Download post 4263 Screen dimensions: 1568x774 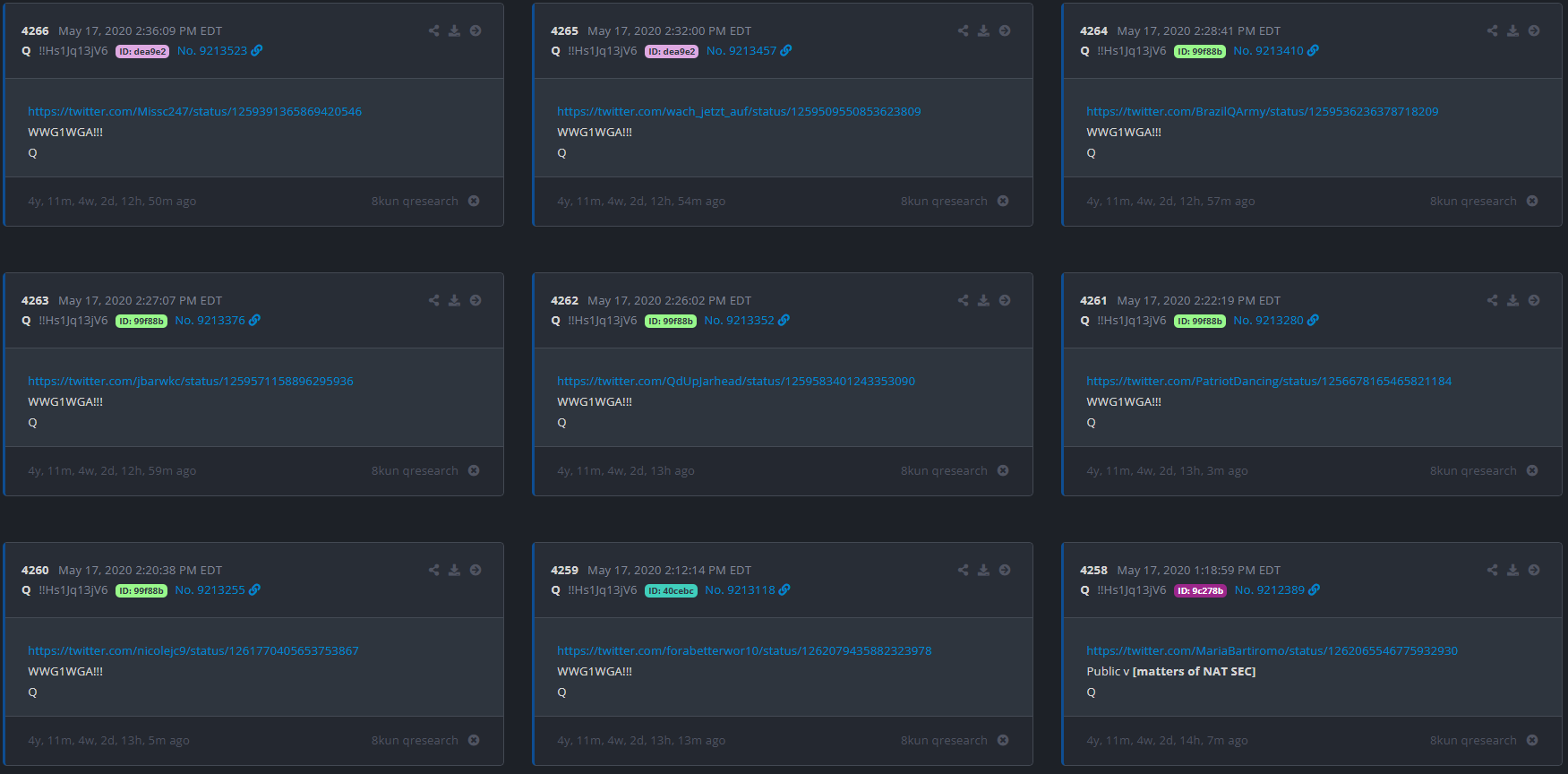click(454, 300)
